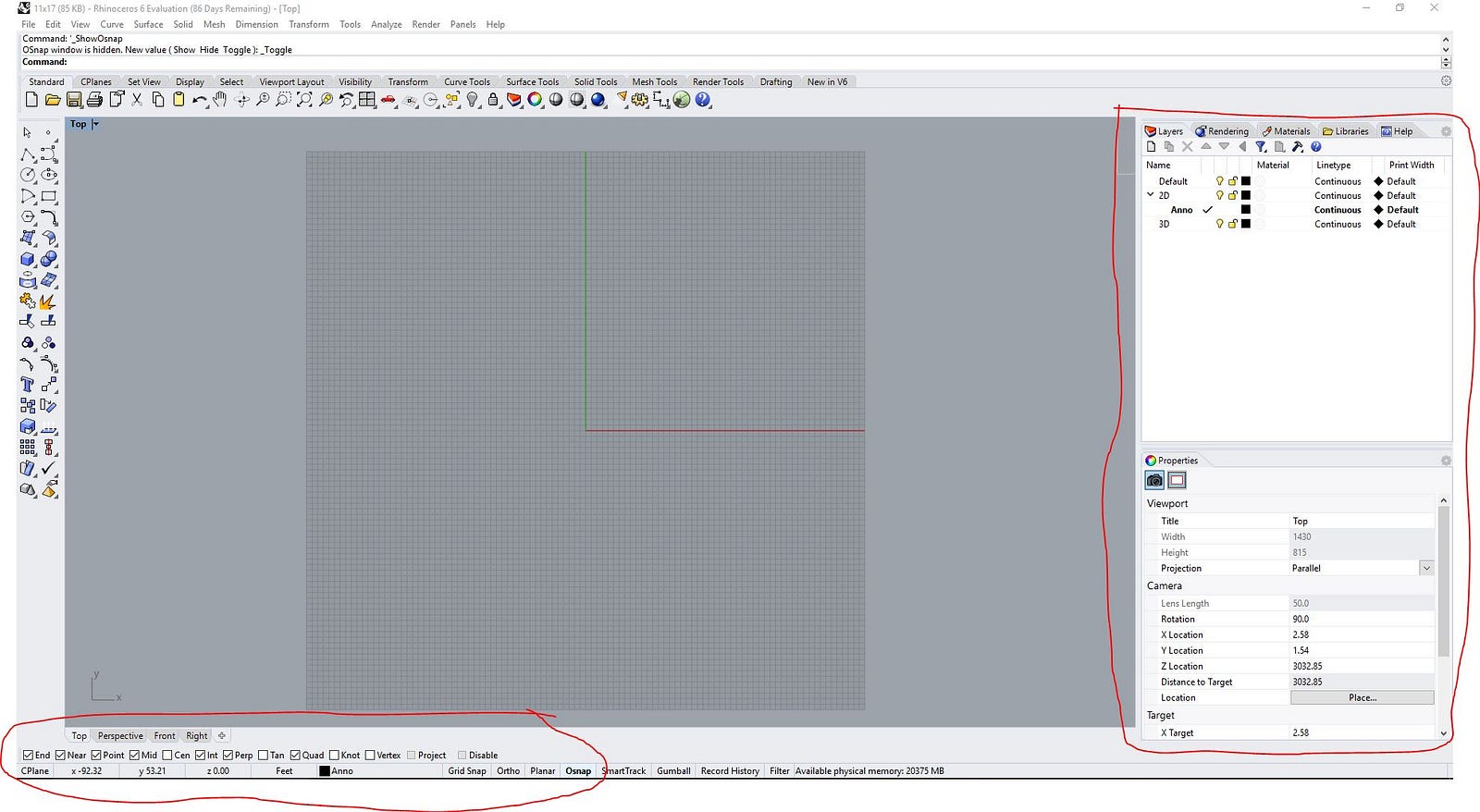This screenshot has height=812, width=1480.
Task: Click the Anno layer black color swatch
Action: (1245, 210)
